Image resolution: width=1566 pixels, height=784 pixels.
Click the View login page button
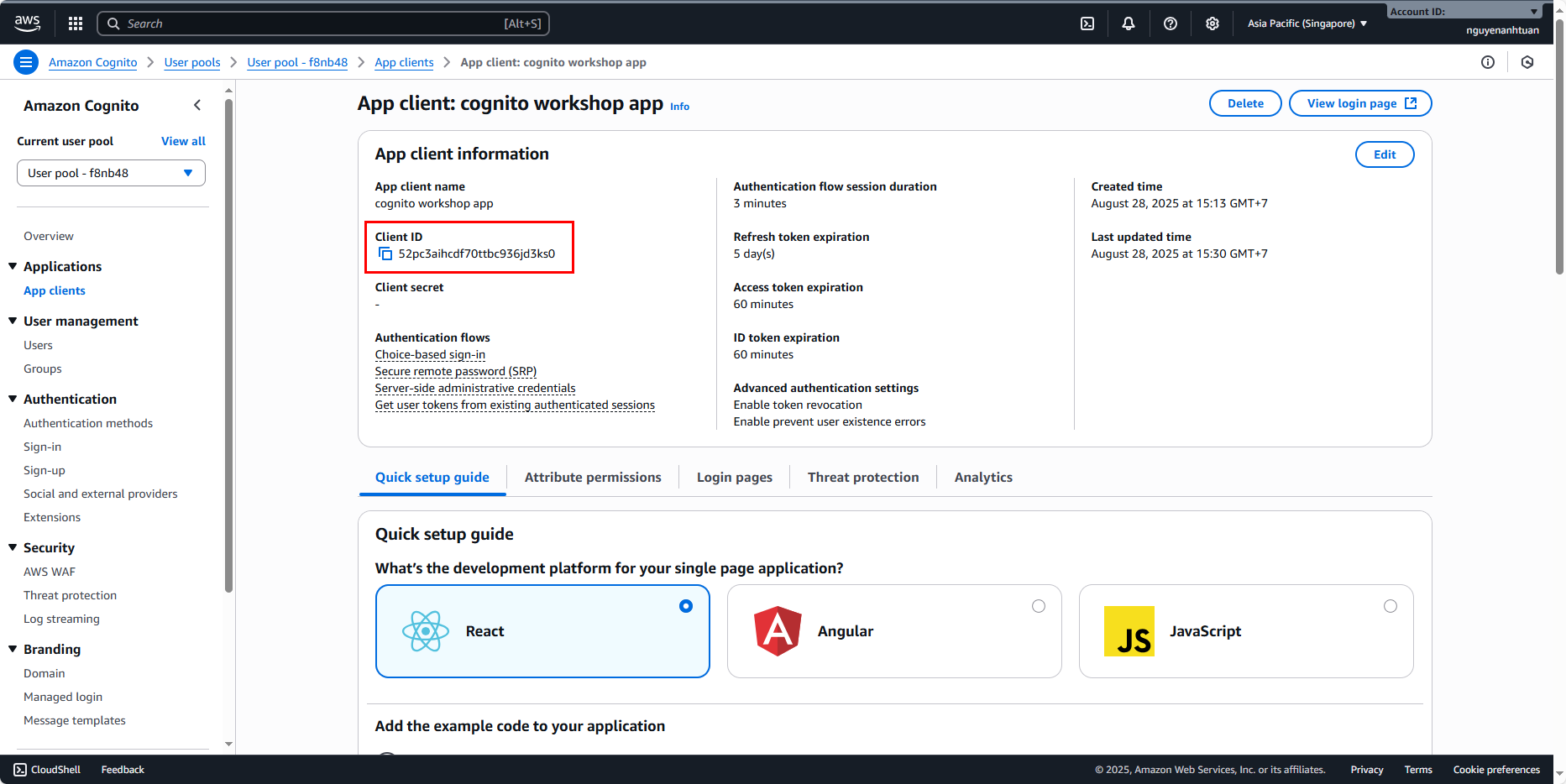point(1360,103)
